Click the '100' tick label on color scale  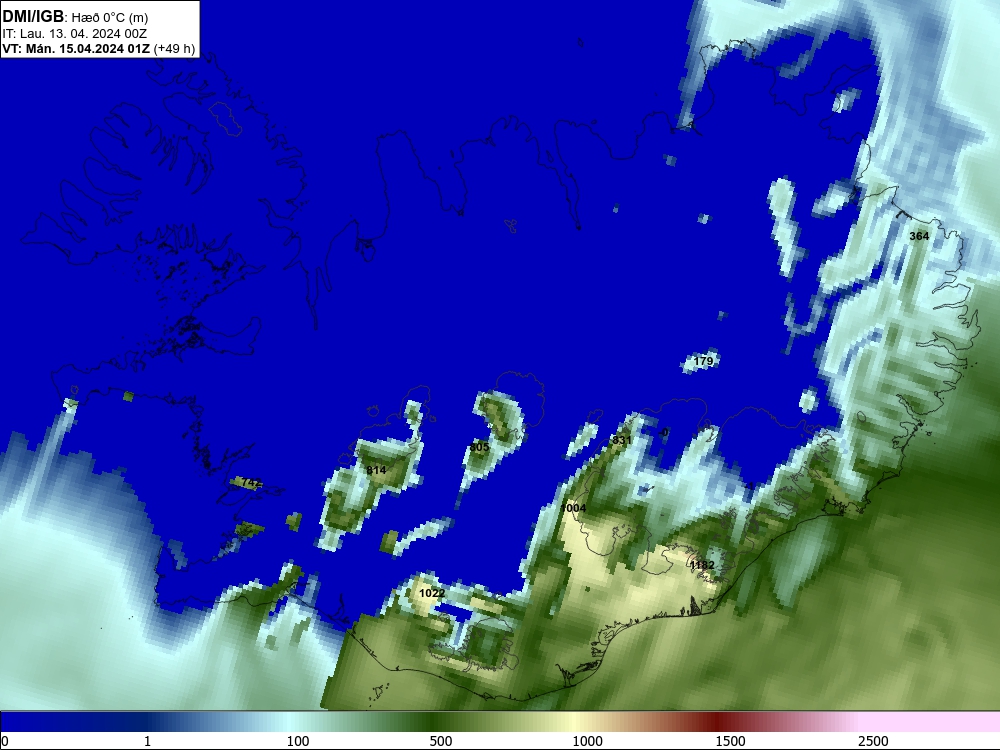(x=298, y=741)
